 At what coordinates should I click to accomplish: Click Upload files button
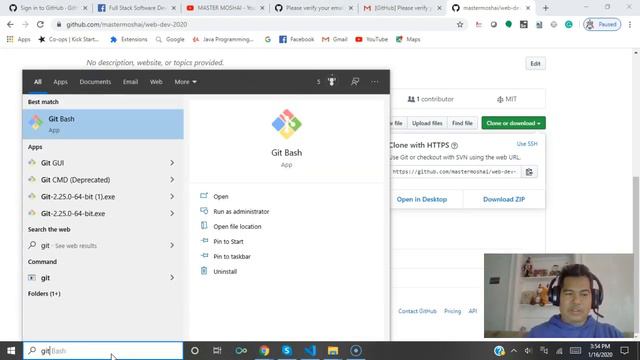click(427, 123)
